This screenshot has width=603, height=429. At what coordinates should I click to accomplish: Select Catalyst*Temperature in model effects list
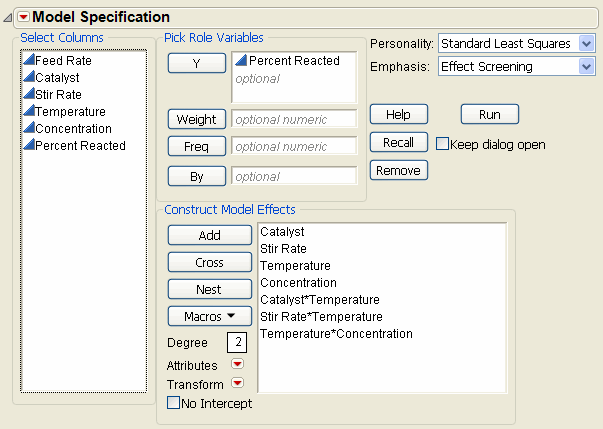pyautogui.click(x=319, y=299)
